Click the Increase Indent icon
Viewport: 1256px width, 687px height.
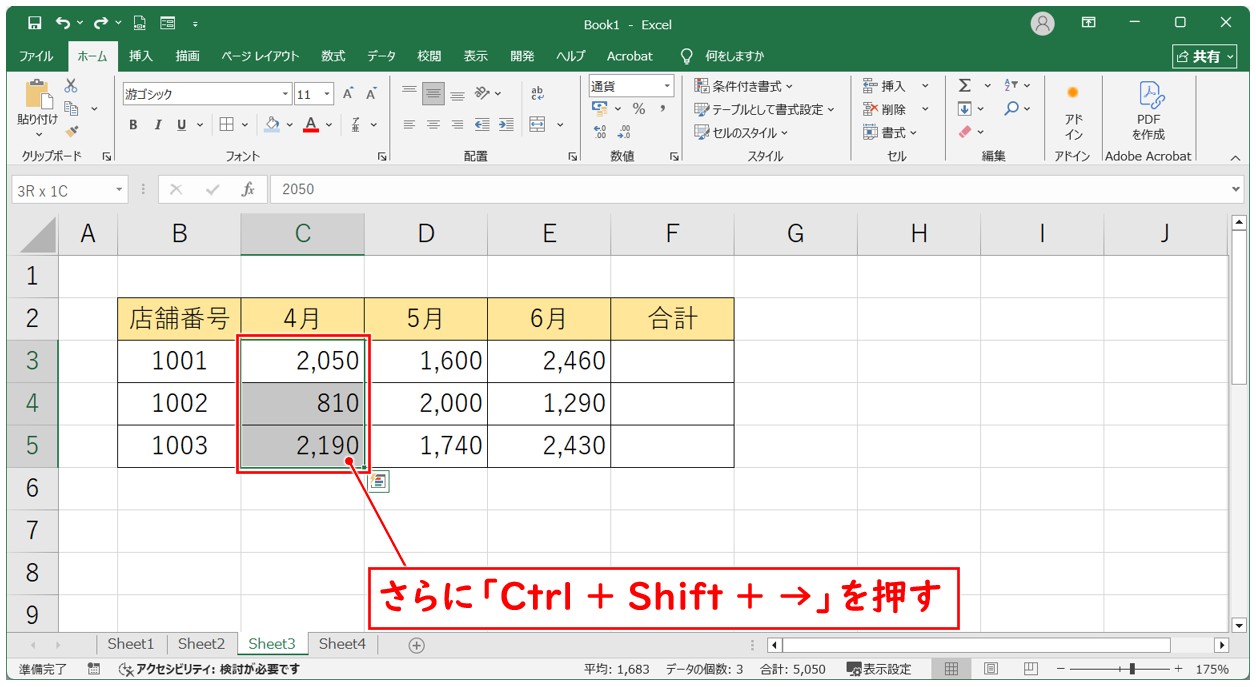tap(506, 125)
